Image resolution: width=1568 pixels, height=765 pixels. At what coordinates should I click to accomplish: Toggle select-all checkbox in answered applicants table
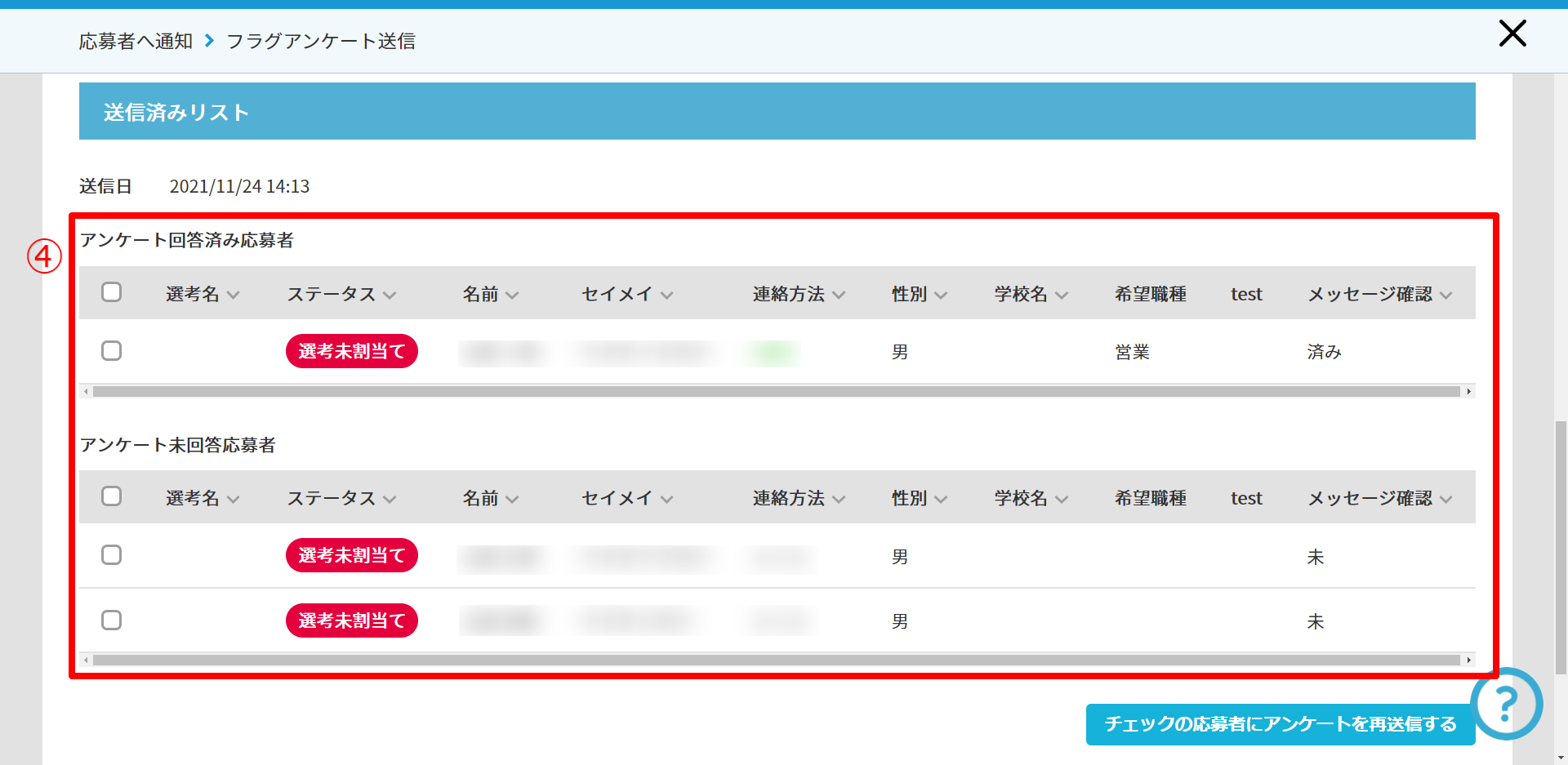pyautogui.click(x=111, y=292)
